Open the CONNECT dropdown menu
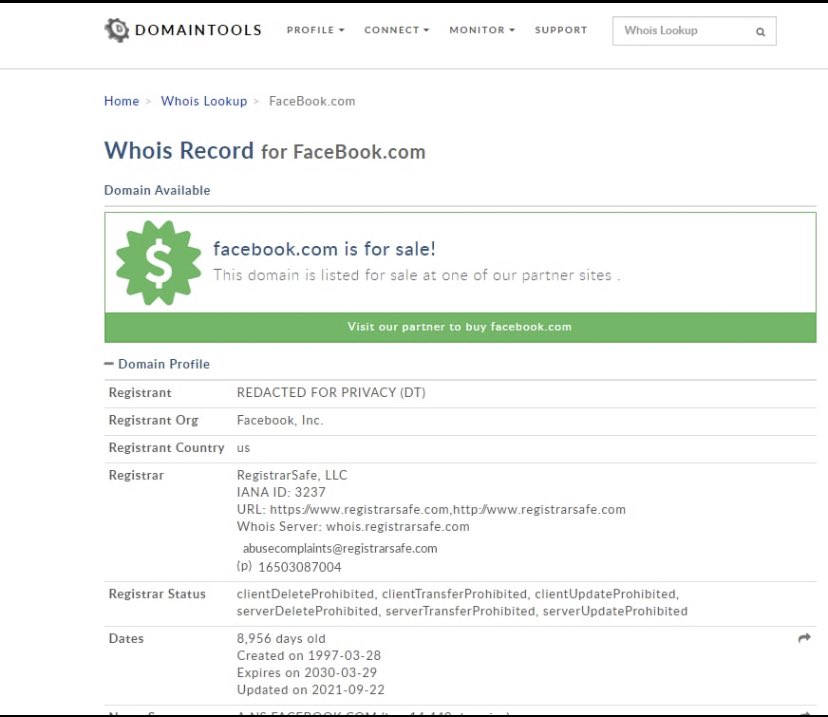 (395, 31)
